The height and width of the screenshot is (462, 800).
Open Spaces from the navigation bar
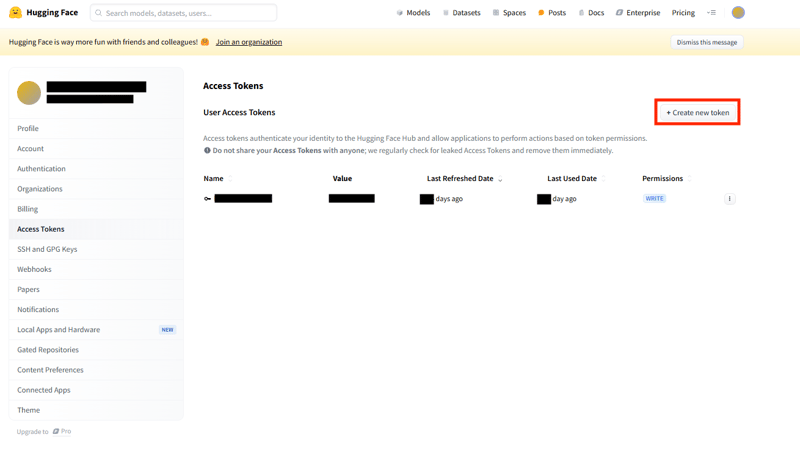[x=509, y=13]
